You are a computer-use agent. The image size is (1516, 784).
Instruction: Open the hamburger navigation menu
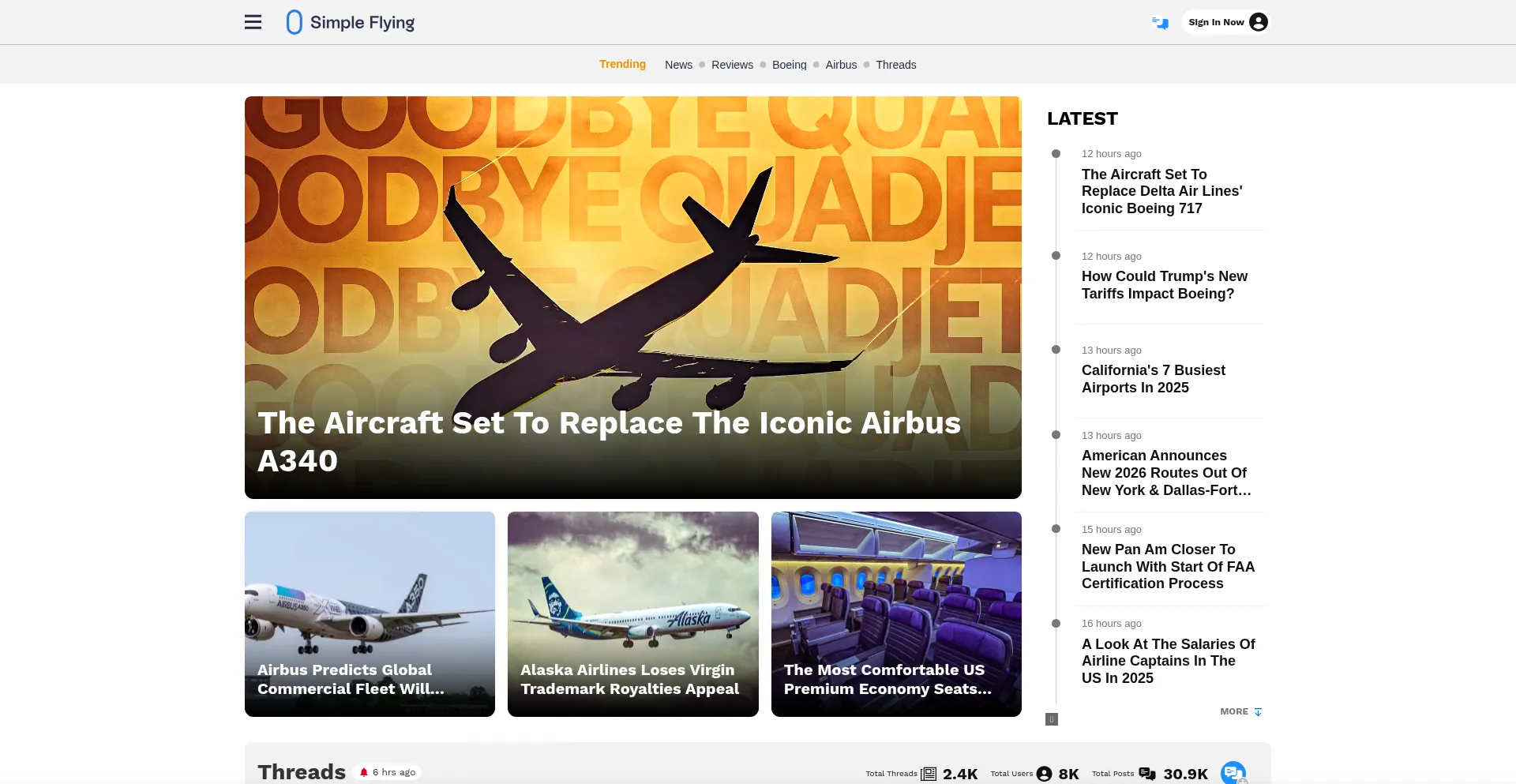coord(253,22)
